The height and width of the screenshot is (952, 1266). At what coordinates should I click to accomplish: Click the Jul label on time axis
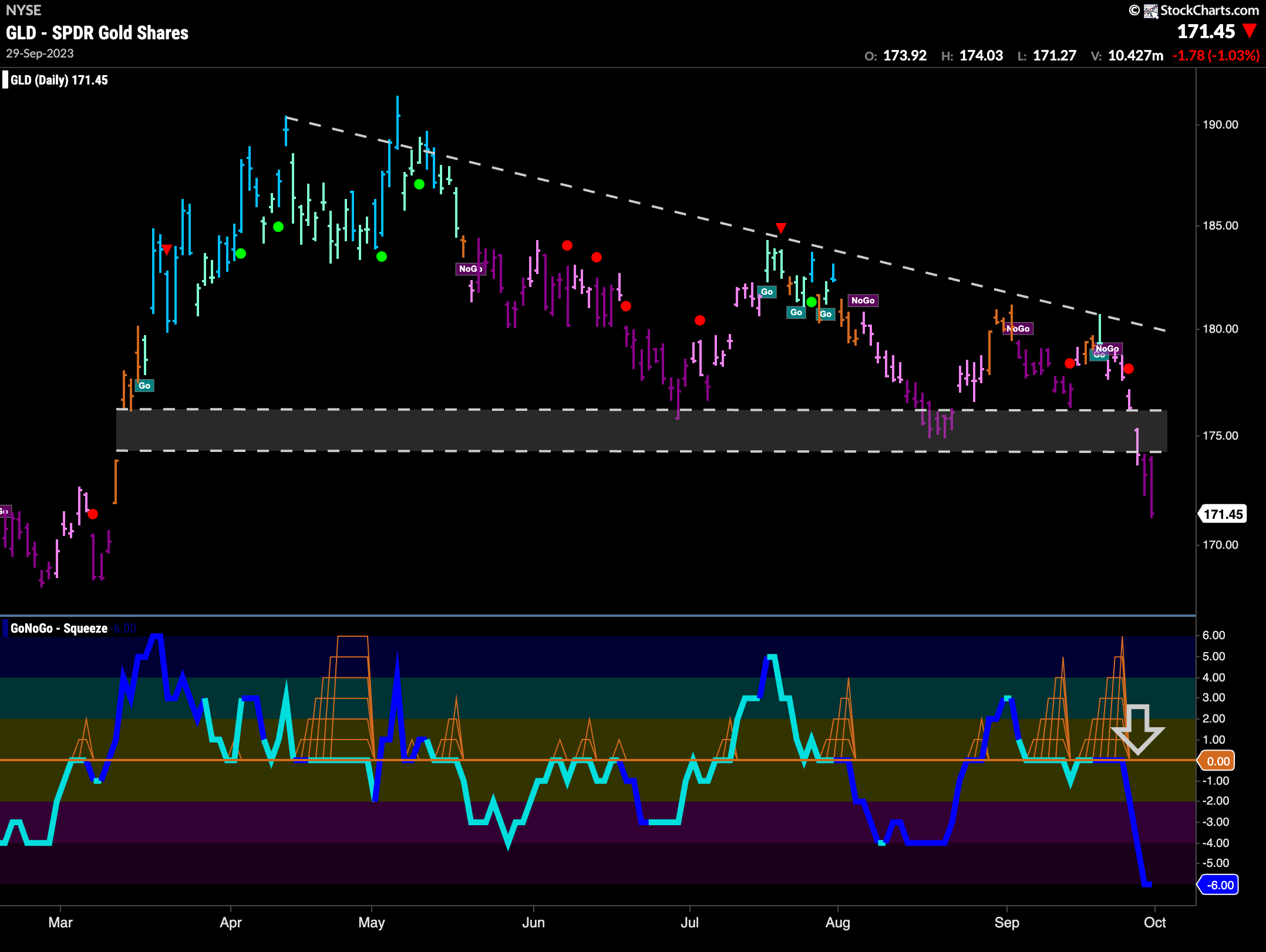(690, 923)
